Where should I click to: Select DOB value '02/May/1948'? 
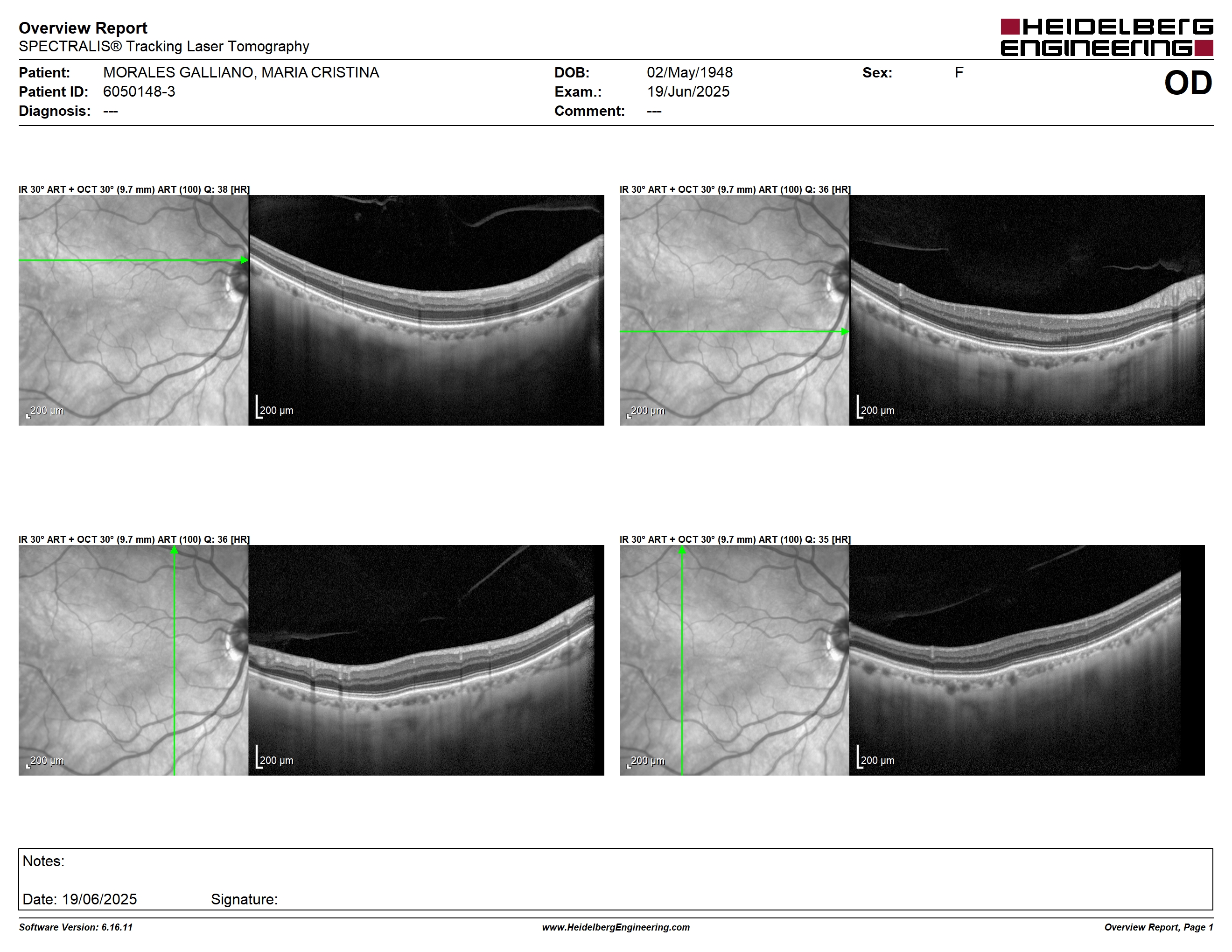tap(689, 72)
